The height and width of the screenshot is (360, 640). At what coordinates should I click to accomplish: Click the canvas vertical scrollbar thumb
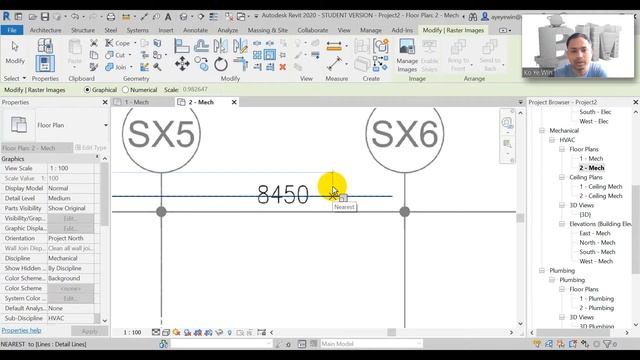[520, 218]
